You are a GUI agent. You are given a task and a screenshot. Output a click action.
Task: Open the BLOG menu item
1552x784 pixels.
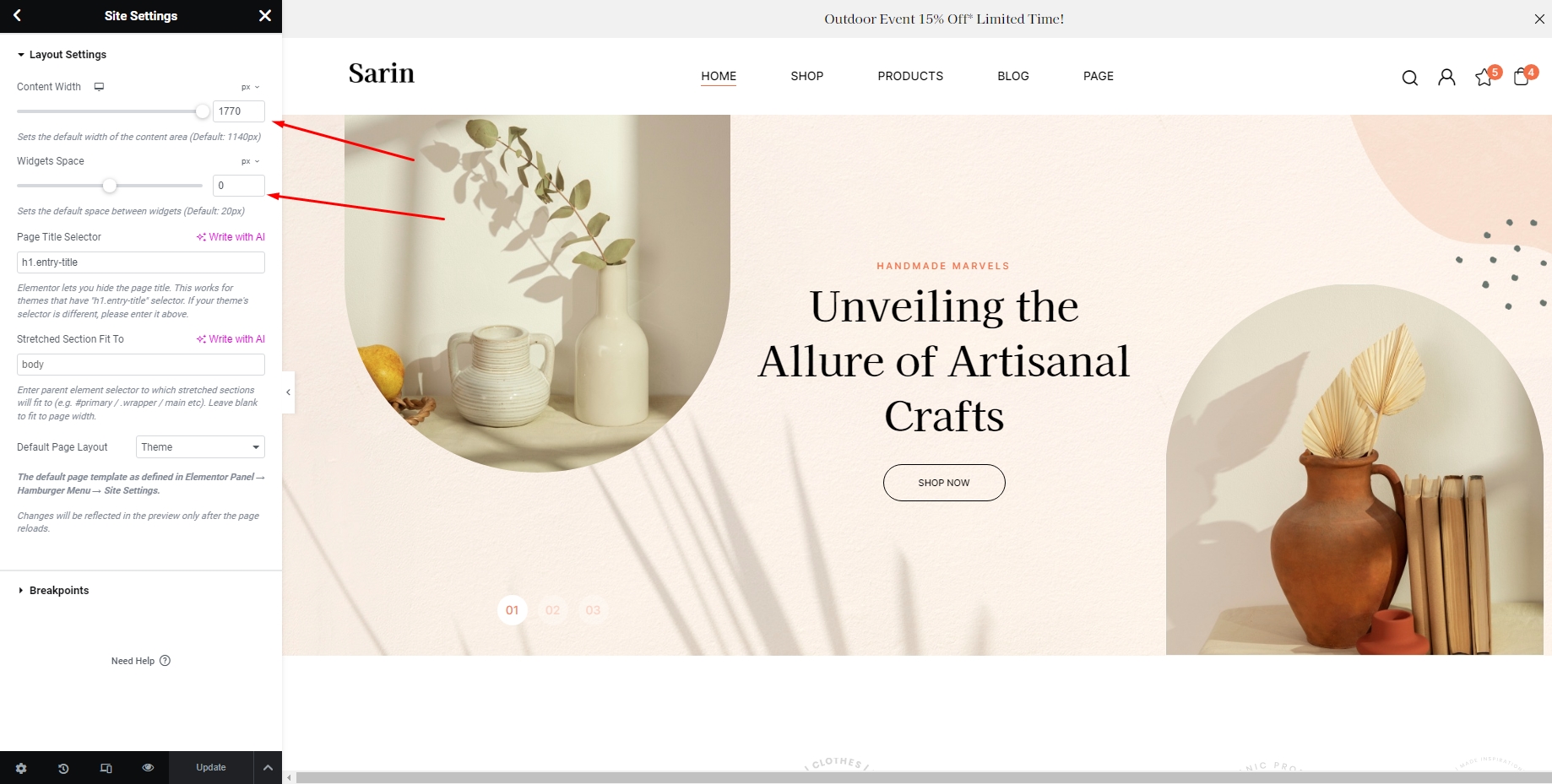(1012, 76)
